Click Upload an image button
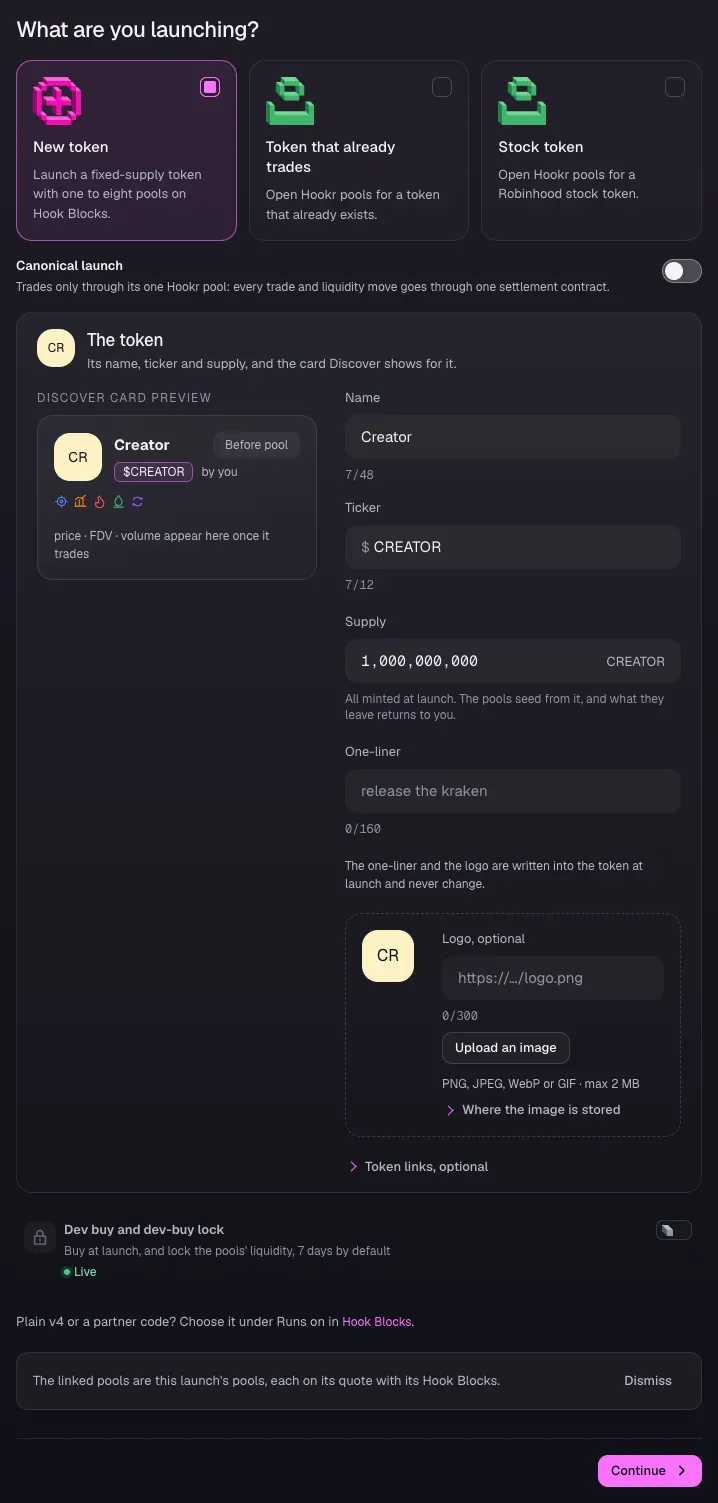 tap(506, 1048)
